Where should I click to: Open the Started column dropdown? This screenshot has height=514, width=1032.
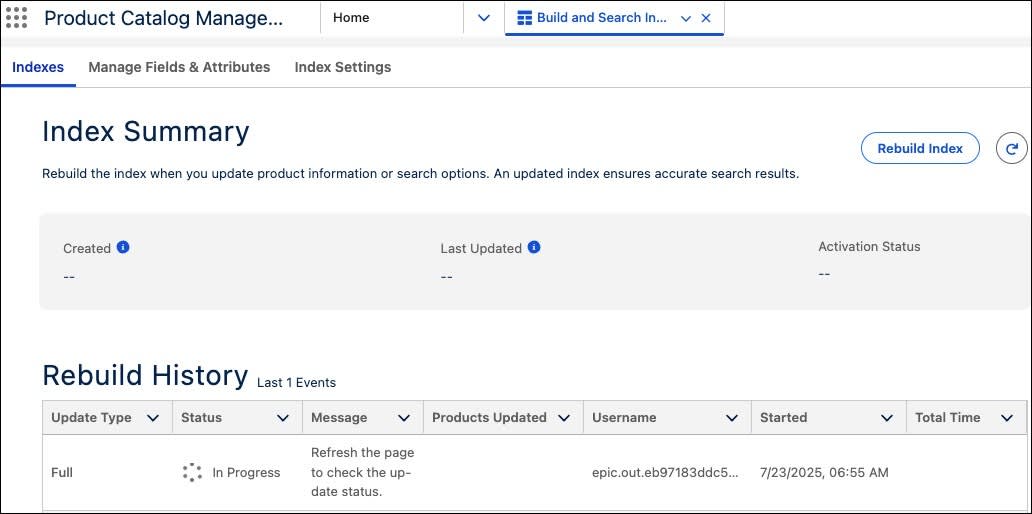click(887, 418)
